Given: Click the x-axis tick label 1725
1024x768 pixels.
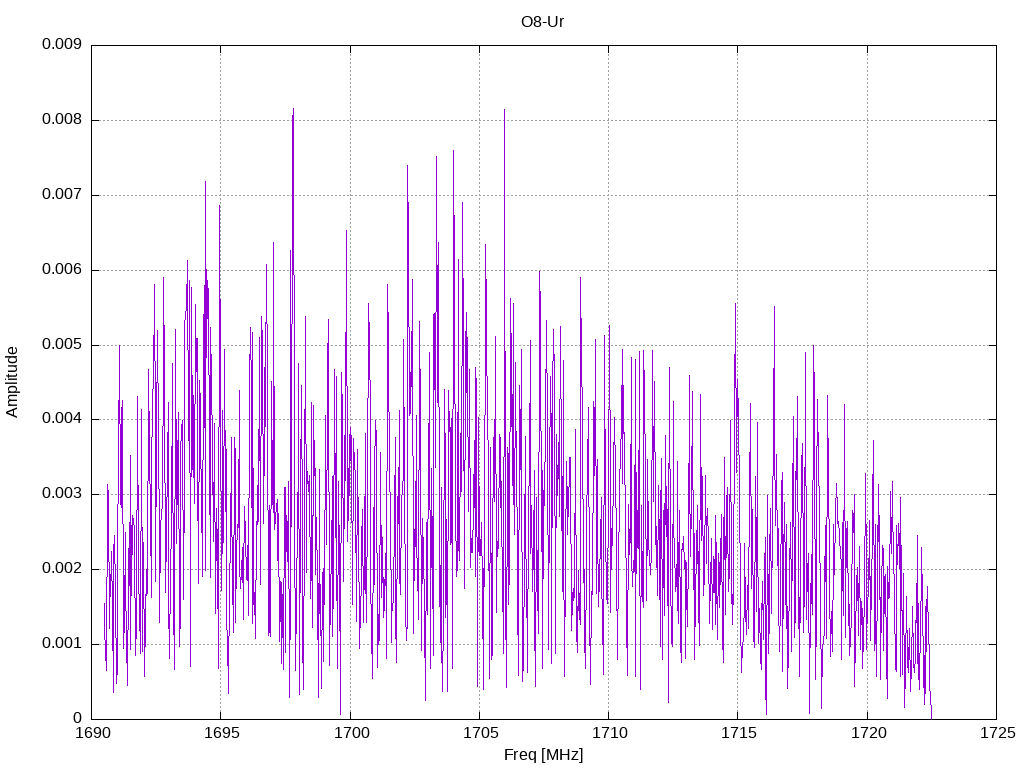Looking at the screenshot, I should (x=998, y=733).
